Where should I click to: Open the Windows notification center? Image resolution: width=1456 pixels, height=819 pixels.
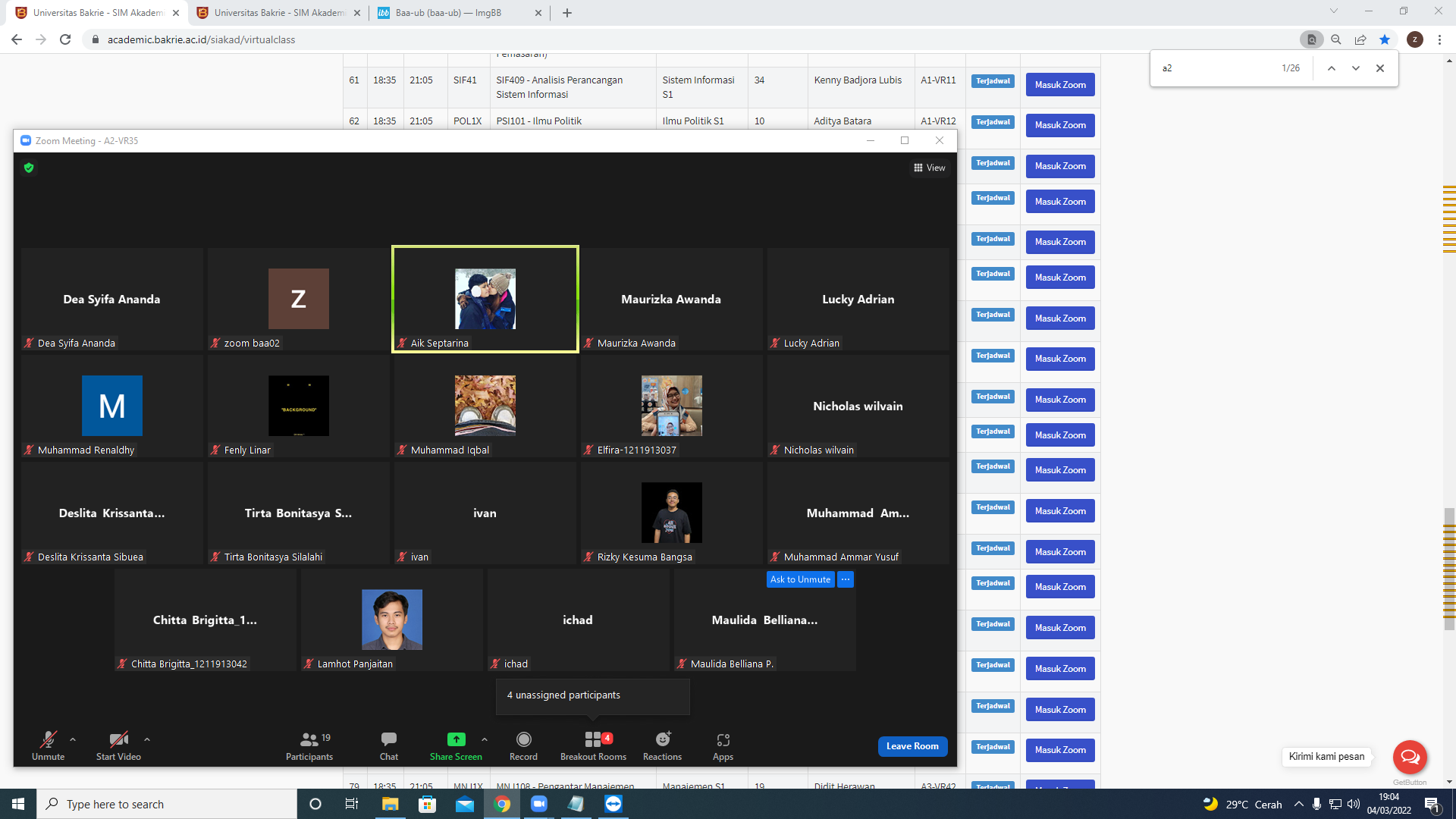click(1432, 804)
